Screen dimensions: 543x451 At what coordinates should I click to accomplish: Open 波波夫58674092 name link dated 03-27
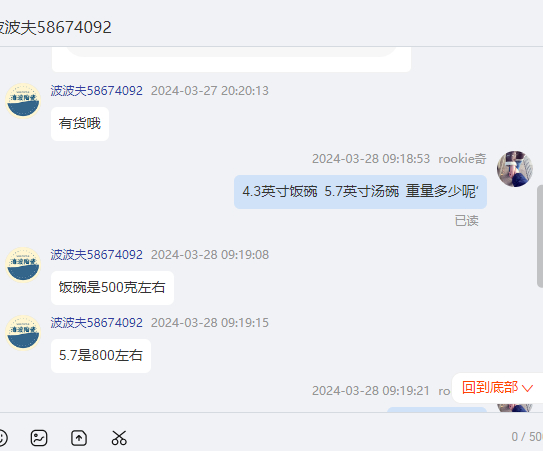[x=97, y=91]
